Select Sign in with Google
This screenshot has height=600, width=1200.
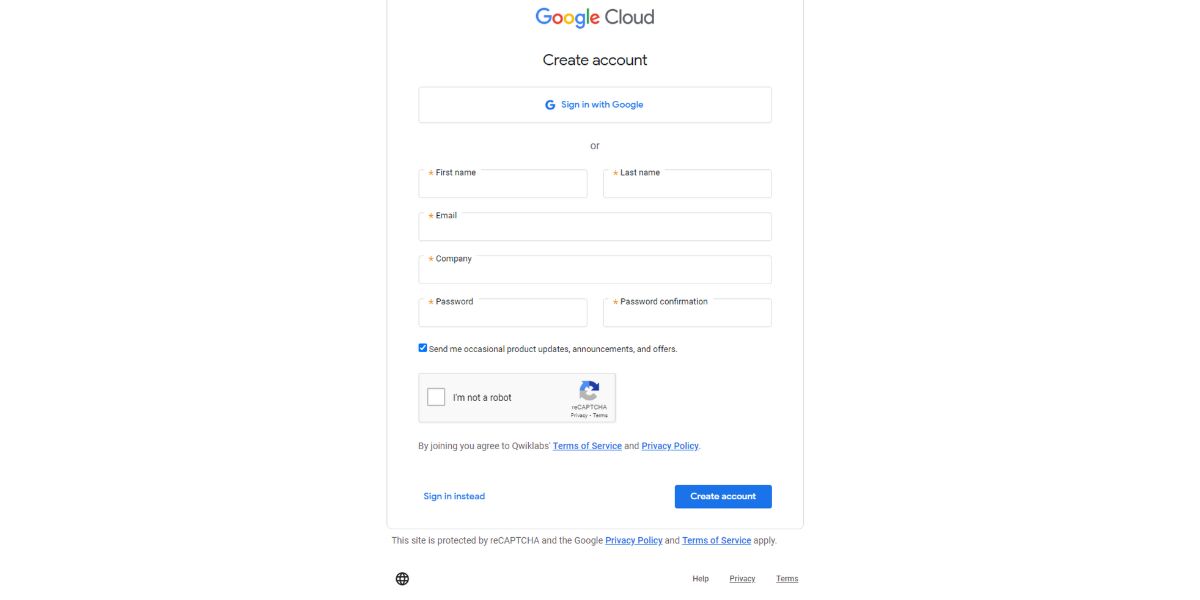pyautogui.click(x=594, y=103)
